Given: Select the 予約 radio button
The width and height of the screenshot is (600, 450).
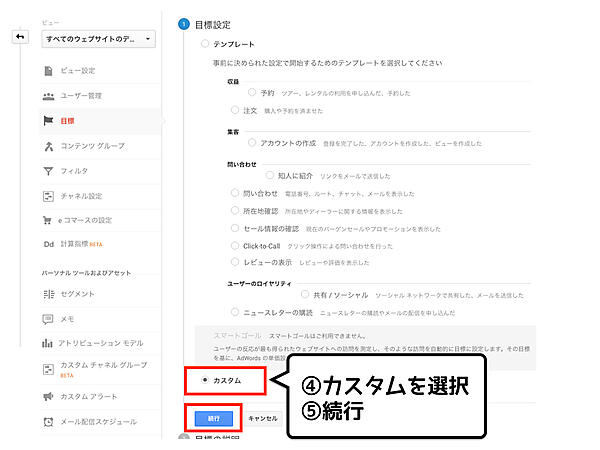Looking at the screenshot, I should pyautogui.click(x=252, y=92).
